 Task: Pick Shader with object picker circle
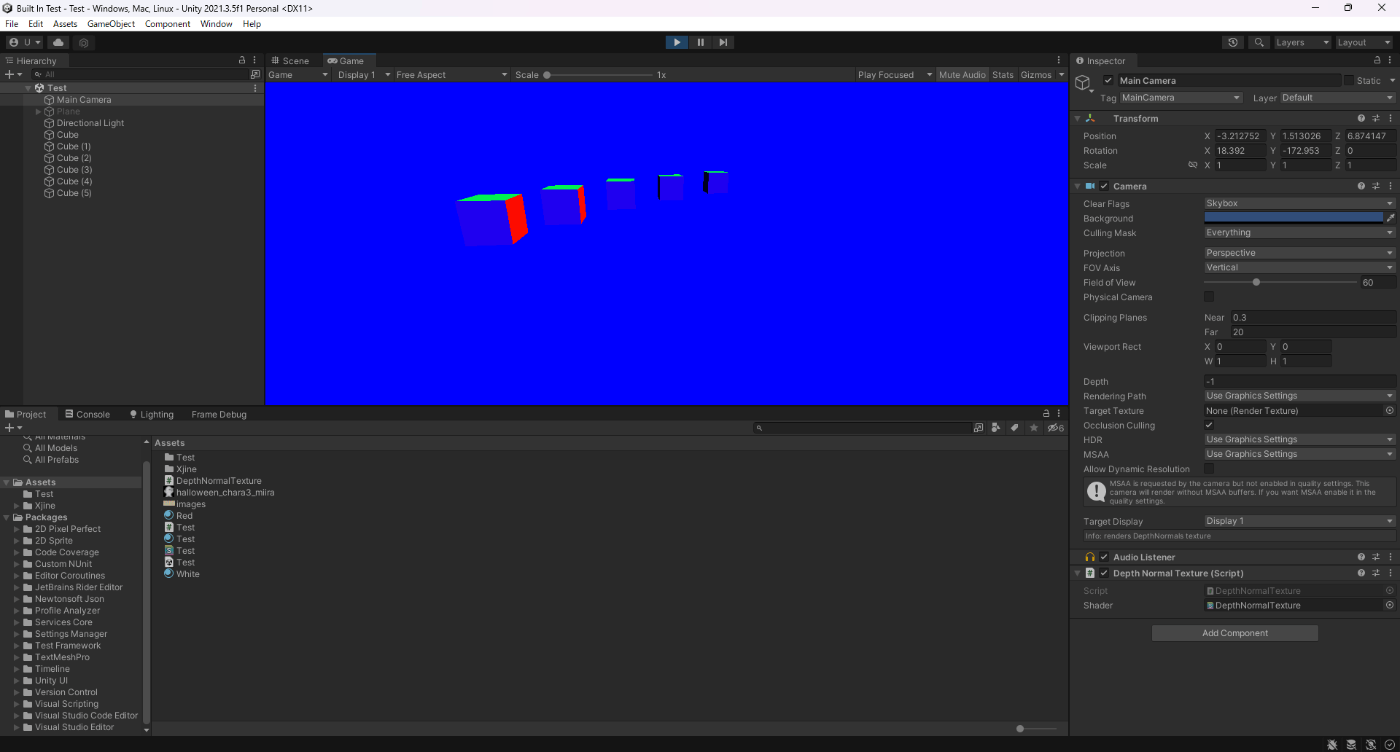1389,605
